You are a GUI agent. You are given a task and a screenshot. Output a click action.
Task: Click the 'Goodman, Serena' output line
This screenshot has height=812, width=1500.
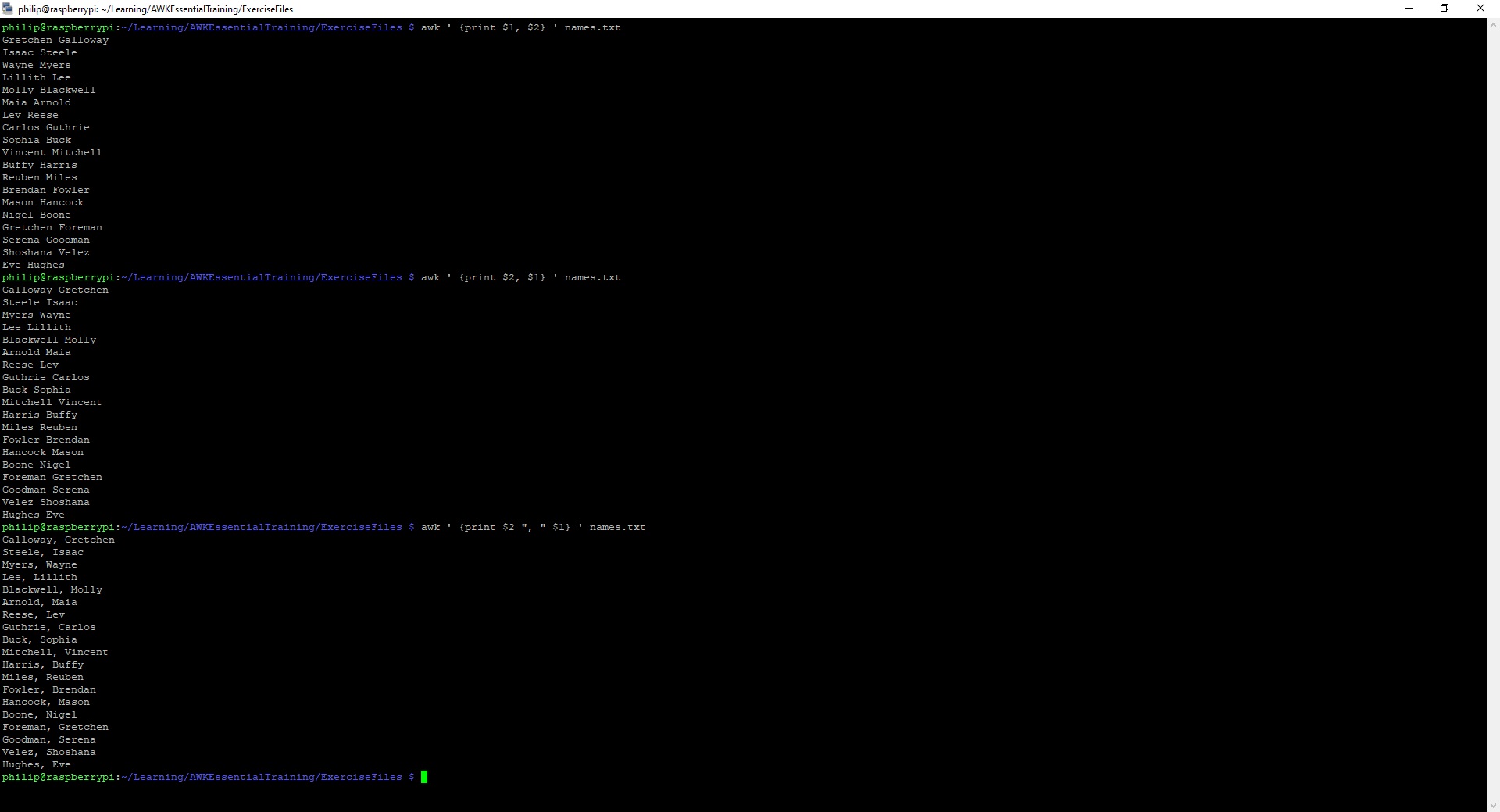click(49, 739)
